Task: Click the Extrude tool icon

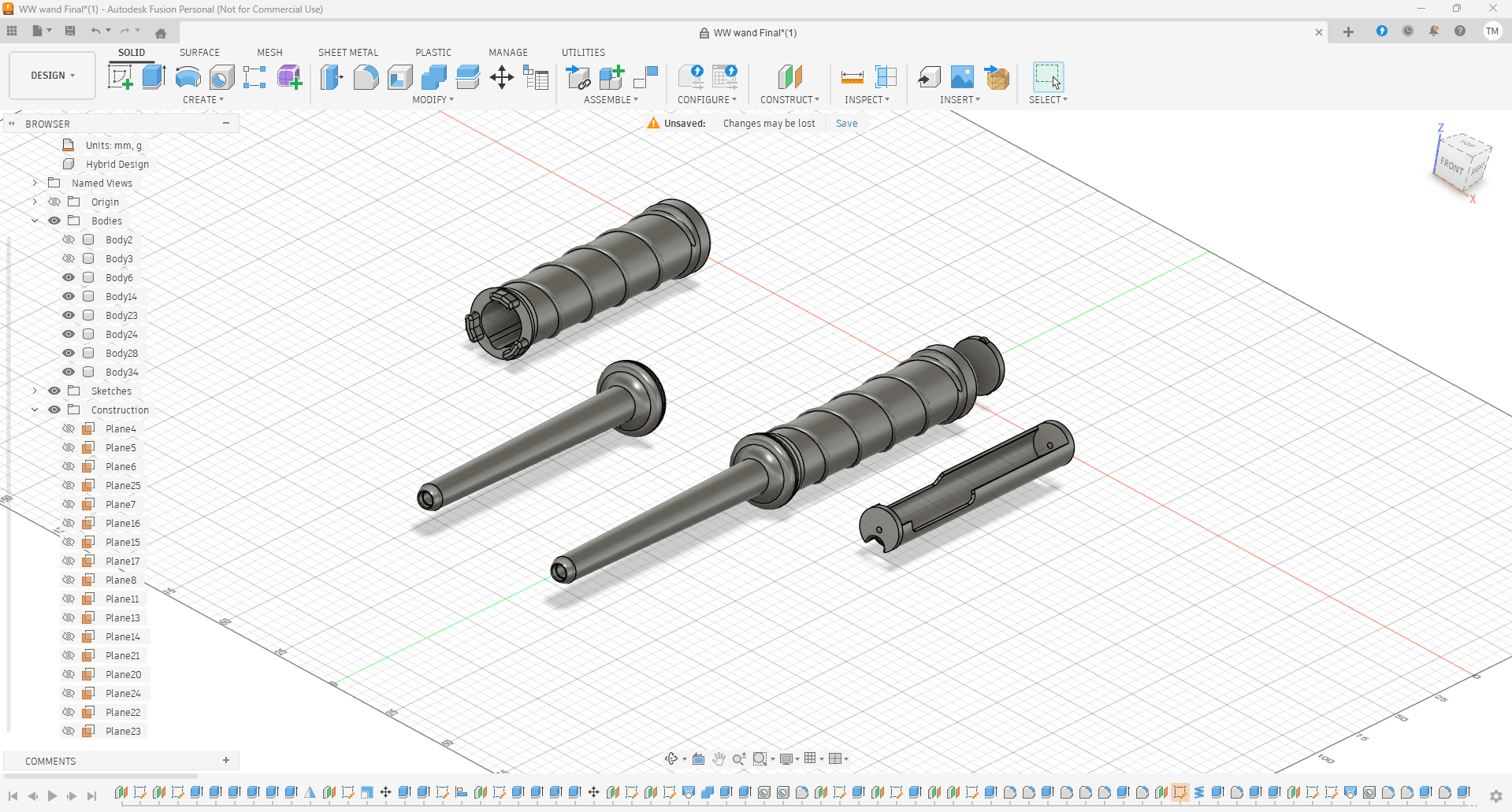Action: click(x=154, y=77)
